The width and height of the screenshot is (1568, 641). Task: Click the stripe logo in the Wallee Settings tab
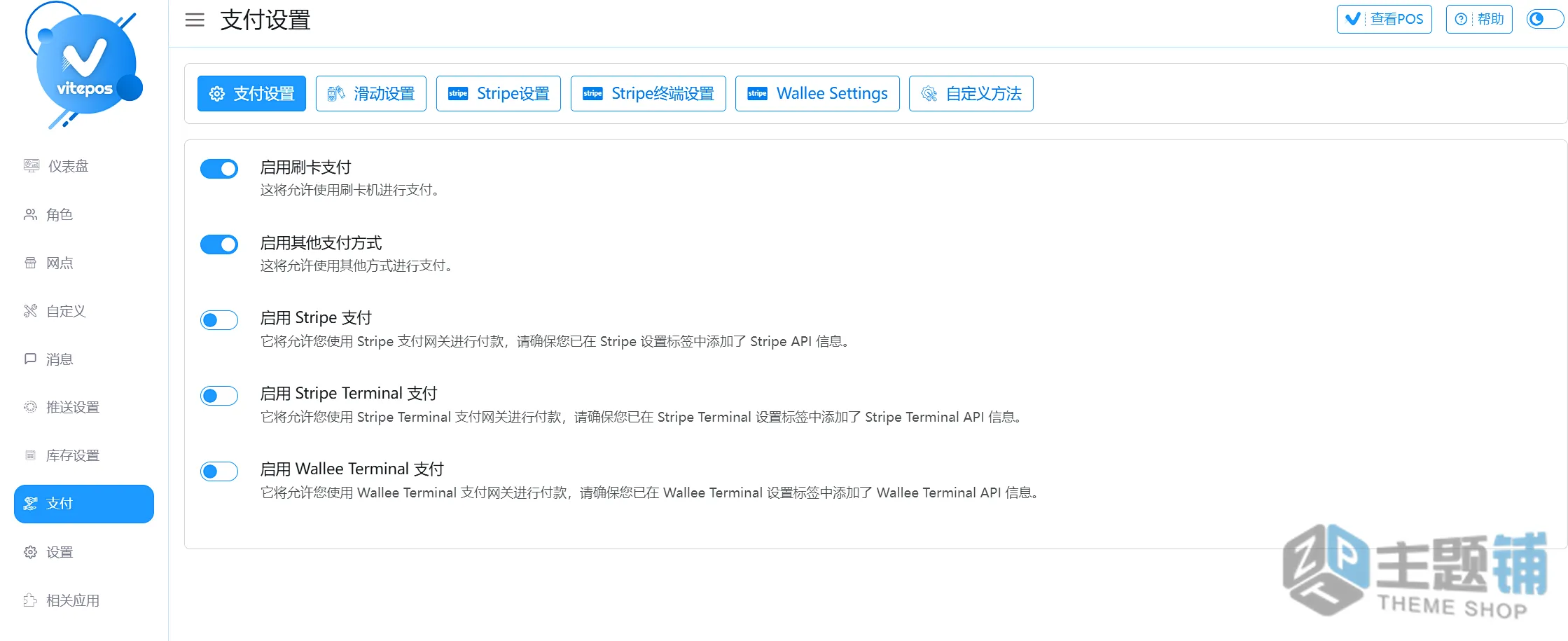tap(757, 94)
